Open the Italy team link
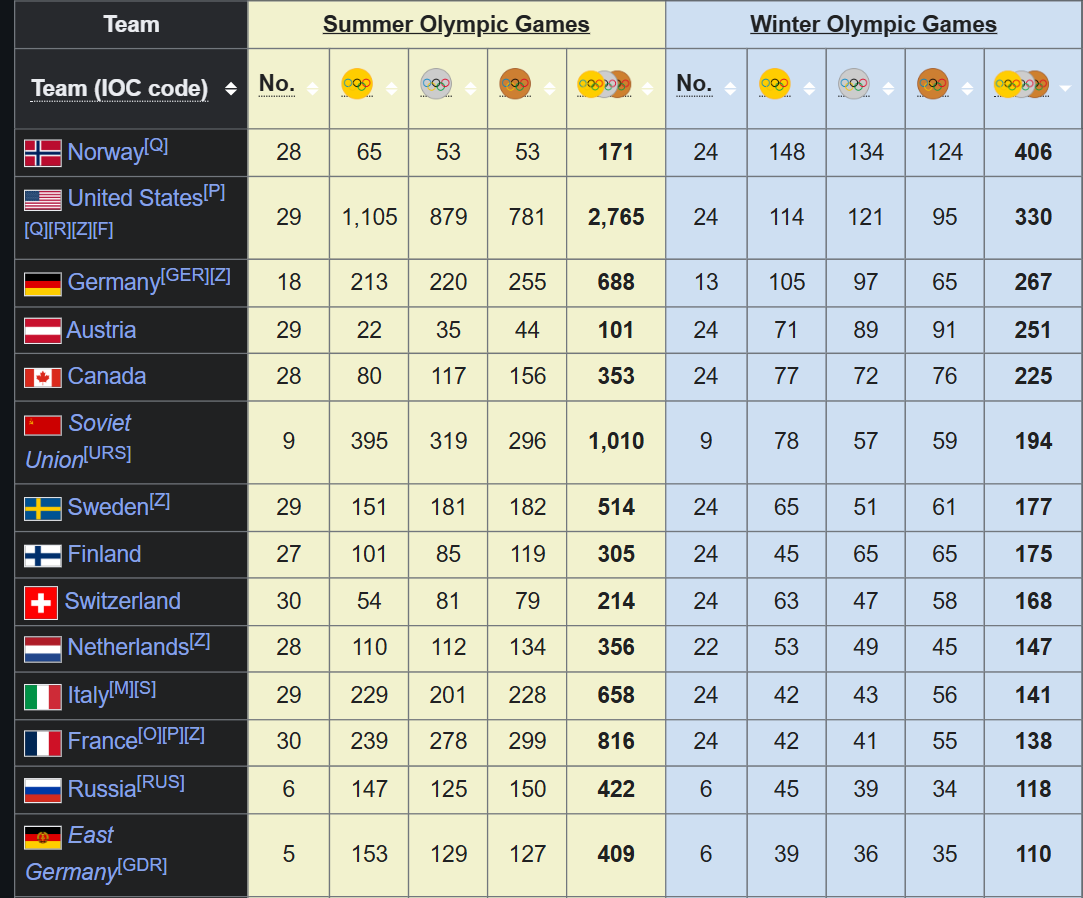The width and height of the screenshot is (1083, 898). (88, 696)
